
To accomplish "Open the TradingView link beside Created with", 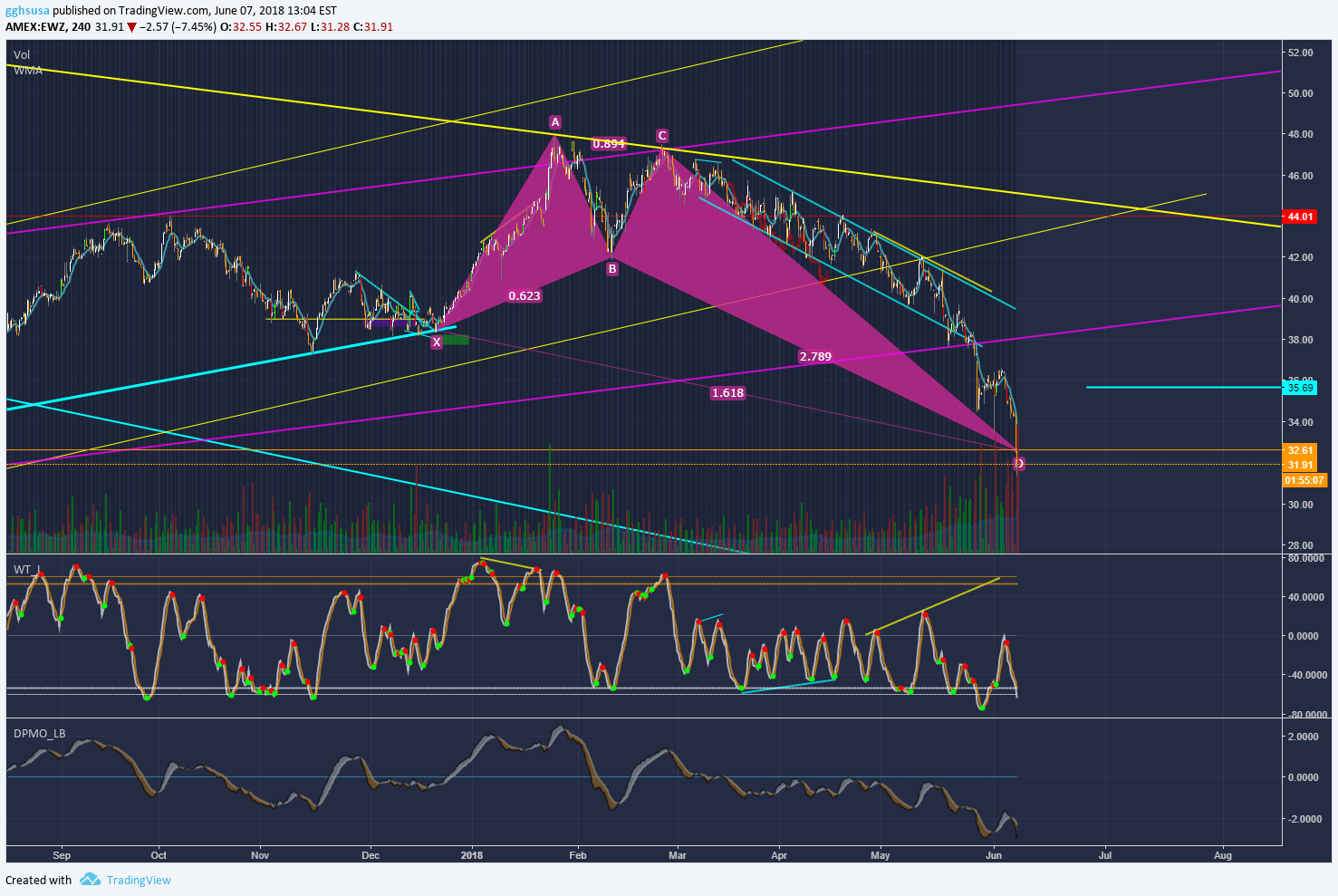I will click(x=139, y=880).
